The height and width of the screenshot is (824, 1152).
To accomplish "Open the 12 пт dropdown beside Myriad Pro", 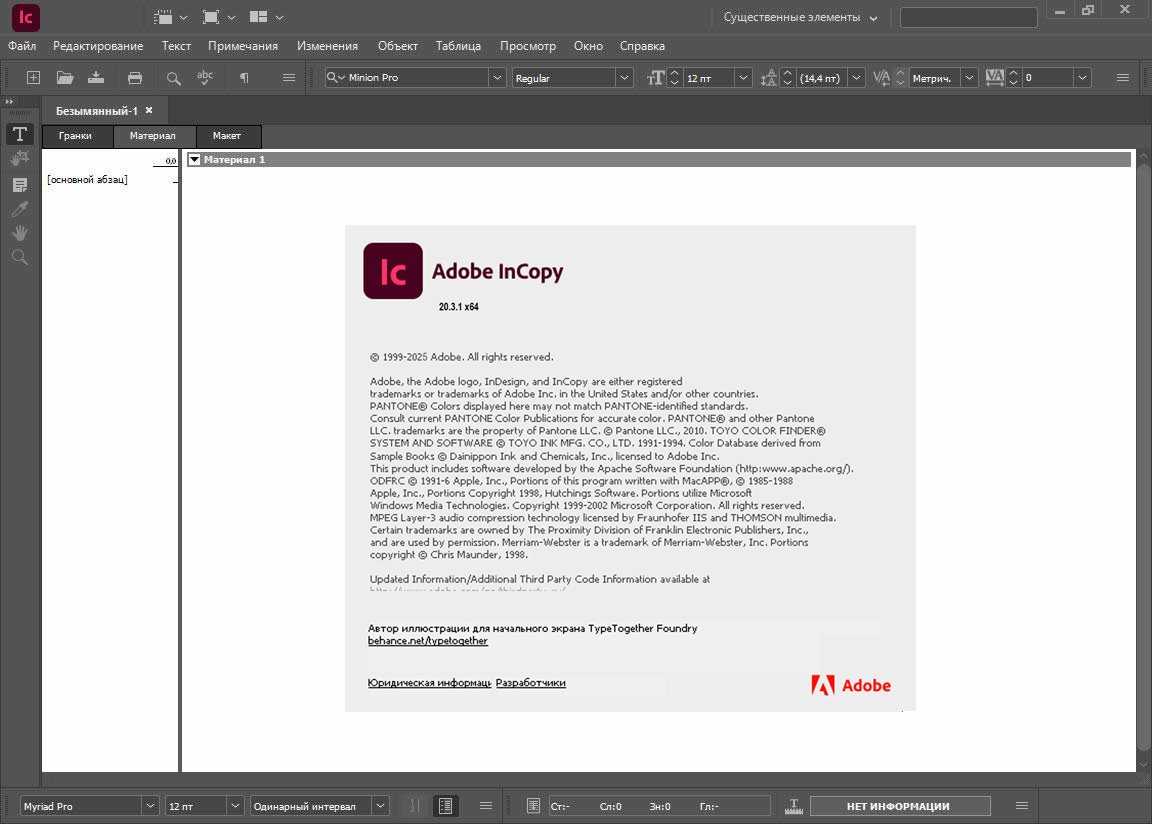I will [235, 806].
